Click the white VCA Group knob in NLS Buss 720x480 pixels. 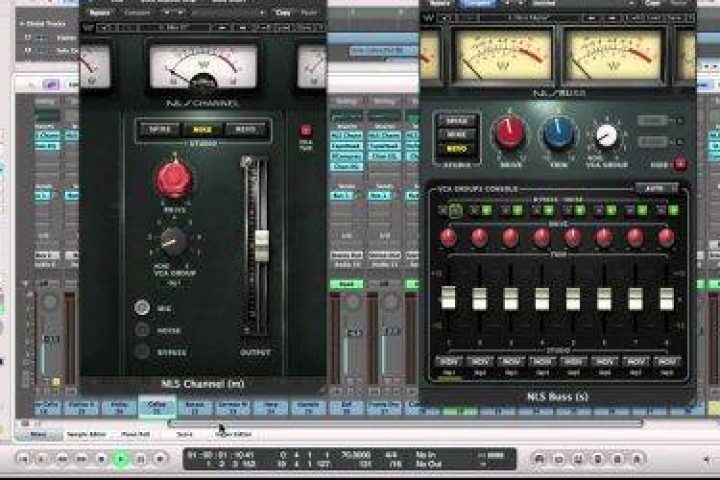pos(606,134)
